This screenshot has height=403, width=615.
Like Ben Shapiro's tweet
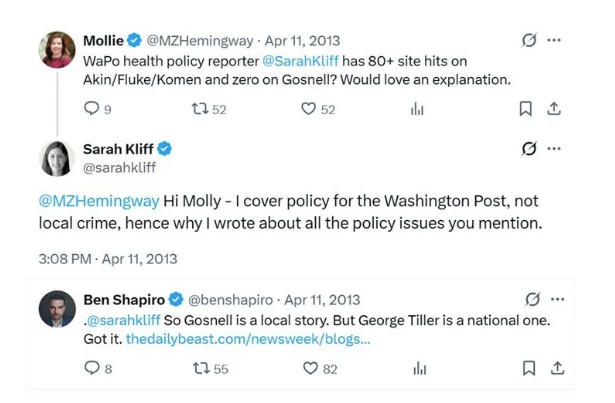[310, 369]
